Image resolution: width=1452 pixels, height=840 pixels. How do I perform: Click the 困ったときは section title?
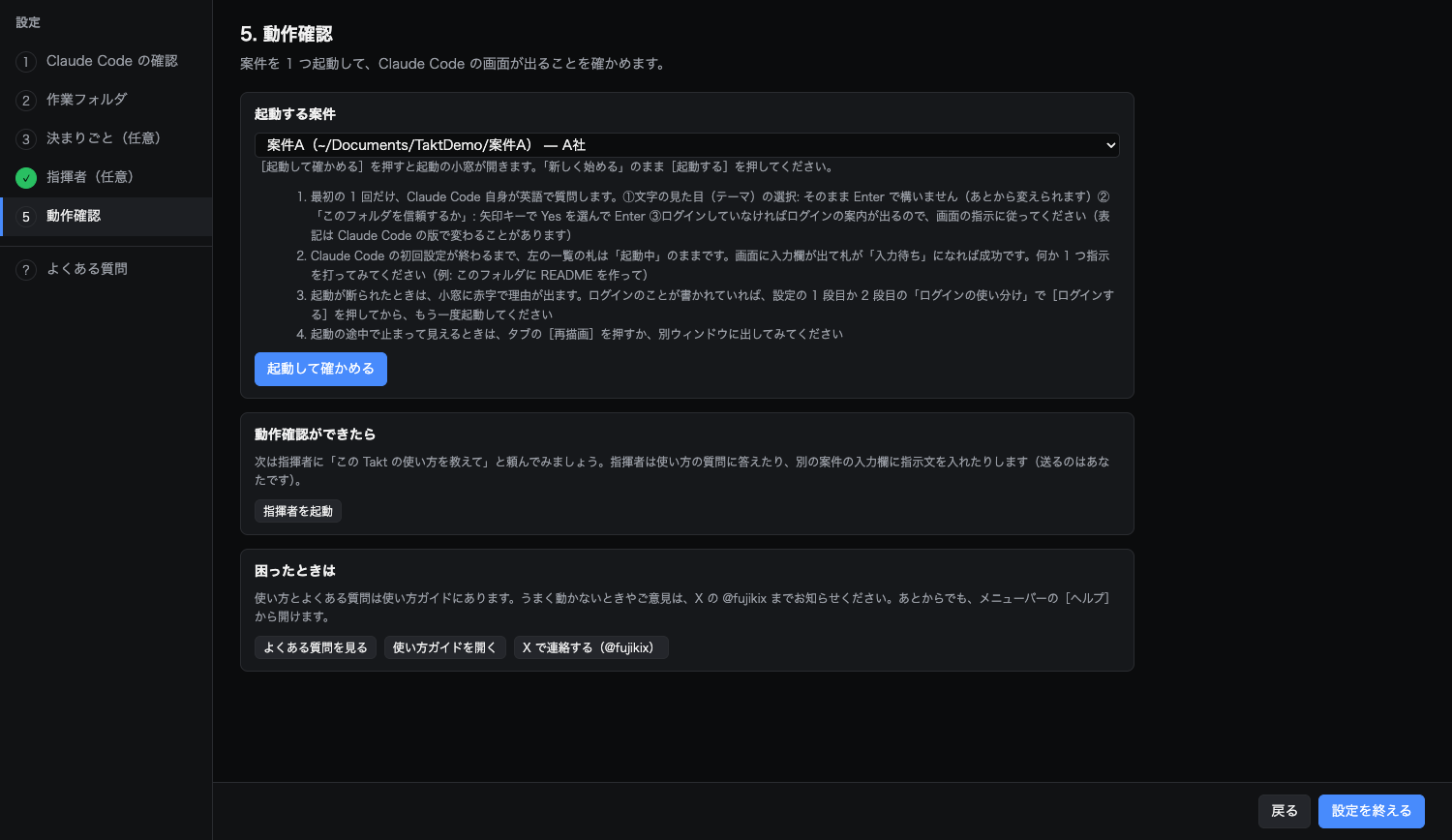pos(295,571)
